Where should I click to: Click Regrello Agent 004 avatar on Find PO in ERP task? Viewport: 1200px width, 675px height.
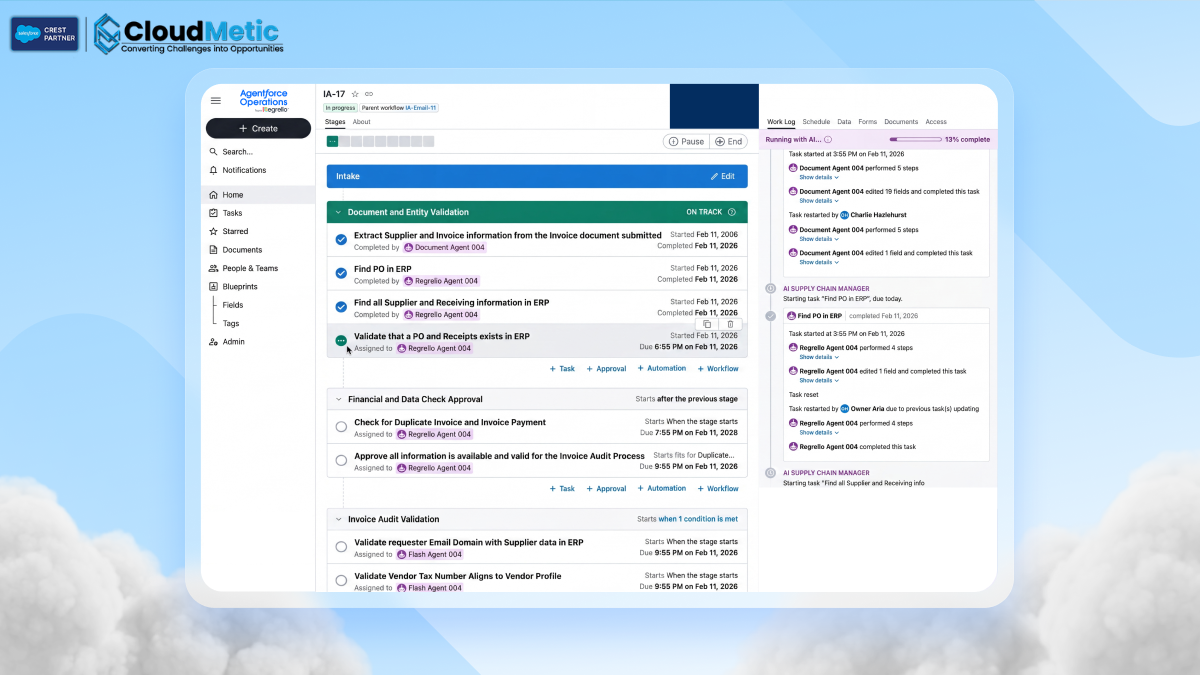click(x=408, y=281)
